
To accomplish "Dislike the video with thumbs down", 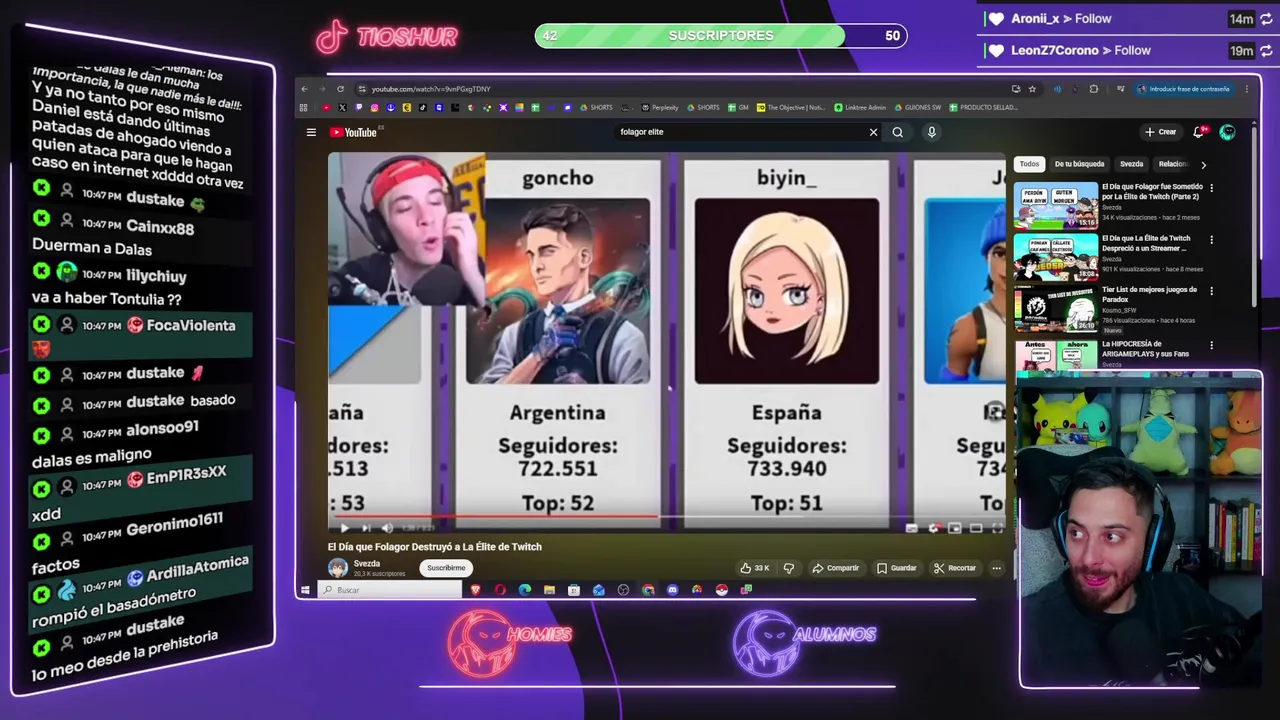I will click(x=789, y=568).
